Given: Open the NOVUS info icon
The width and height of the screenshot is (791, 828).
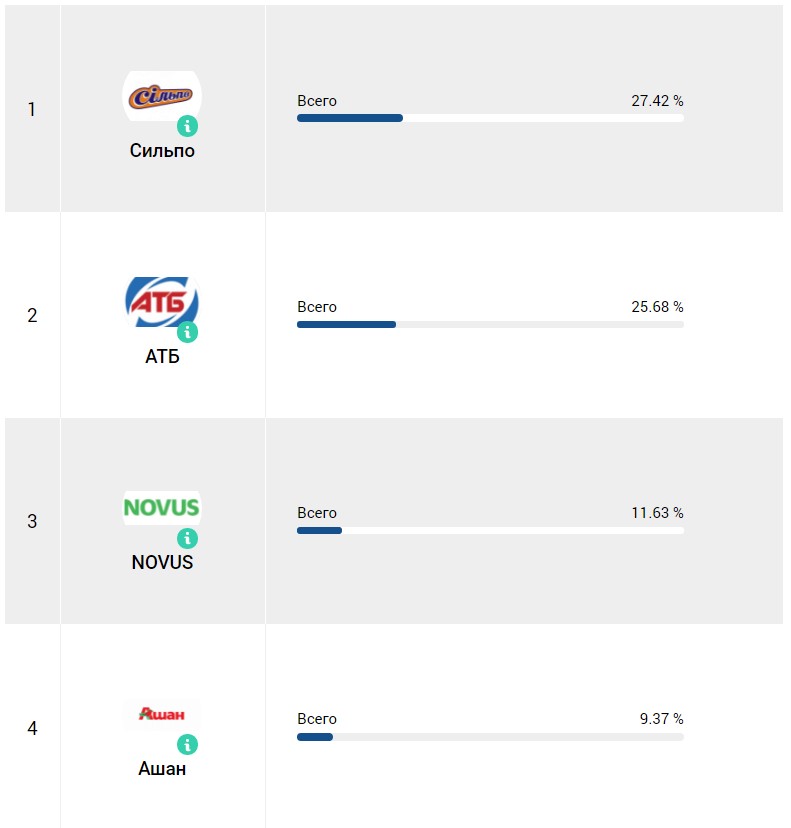Looking at the screenshot, I should (x=187, y=538).
